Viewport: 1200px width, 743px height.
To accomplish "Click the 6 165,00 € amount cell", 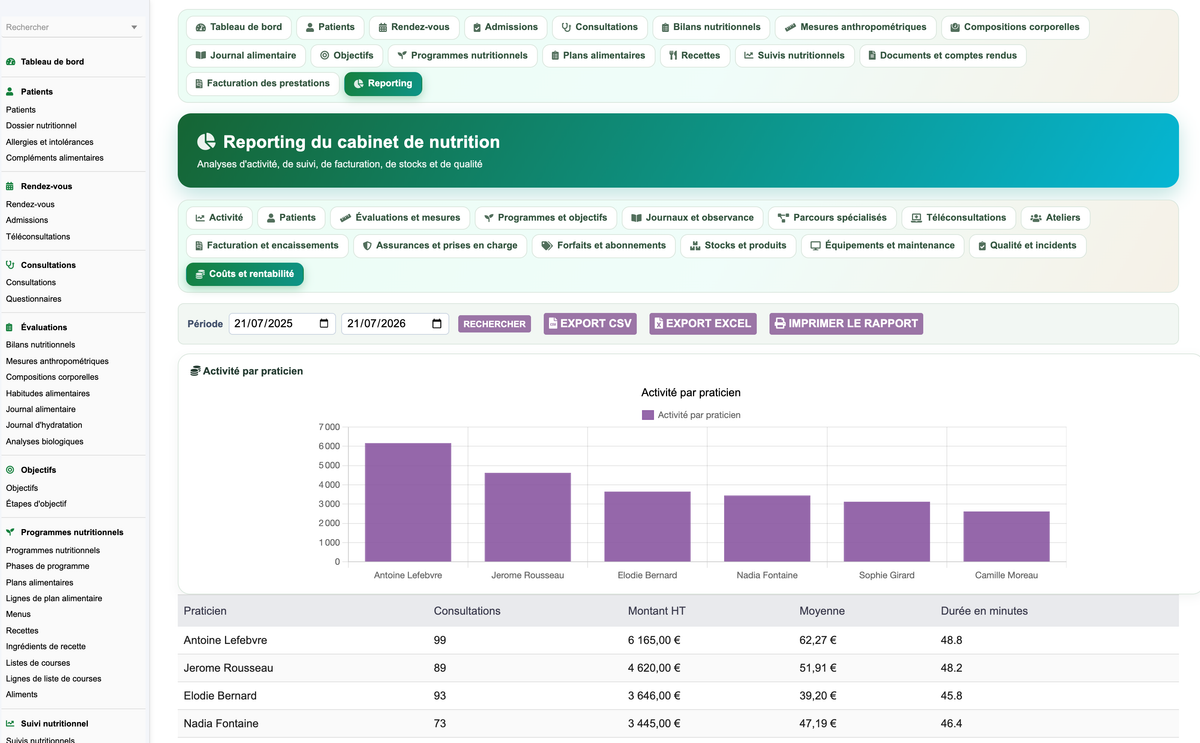I will pos(654,640).
